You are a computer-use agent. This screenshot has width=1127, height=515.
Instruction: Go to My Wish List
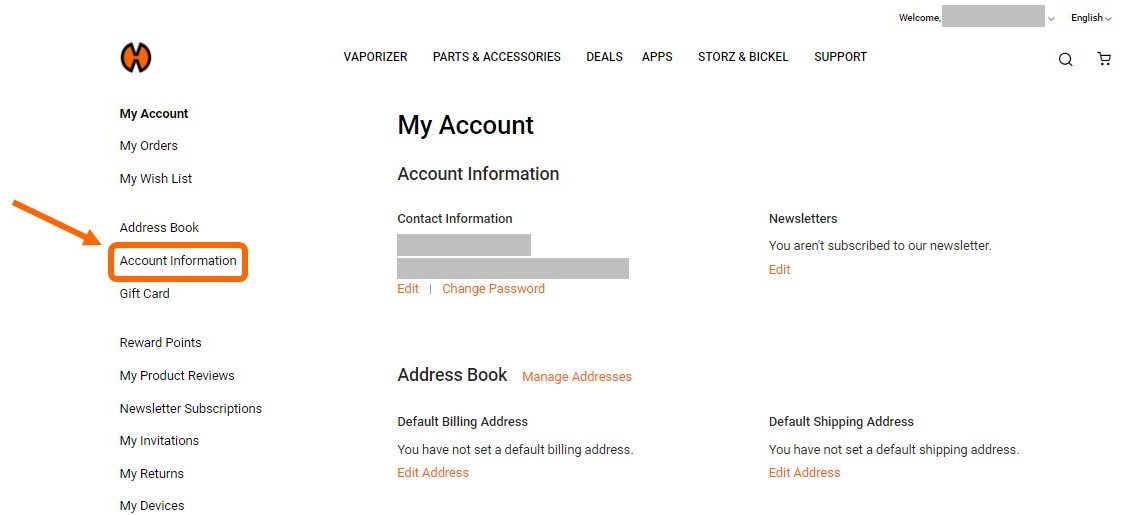(x=156, y=179)
